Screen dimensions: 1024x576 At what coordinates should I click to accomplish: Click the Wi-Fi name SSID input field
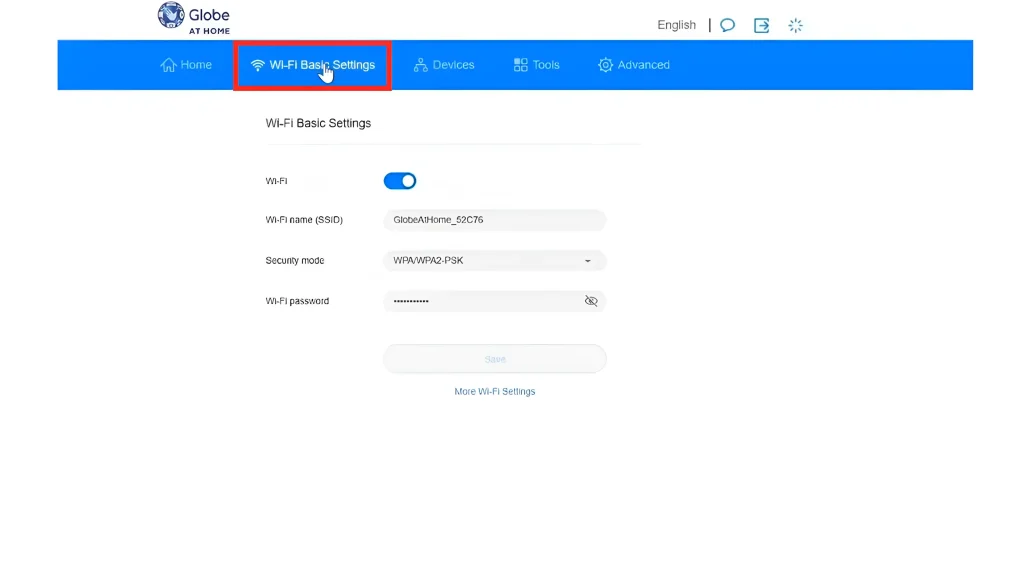click(x=494, y=220)
